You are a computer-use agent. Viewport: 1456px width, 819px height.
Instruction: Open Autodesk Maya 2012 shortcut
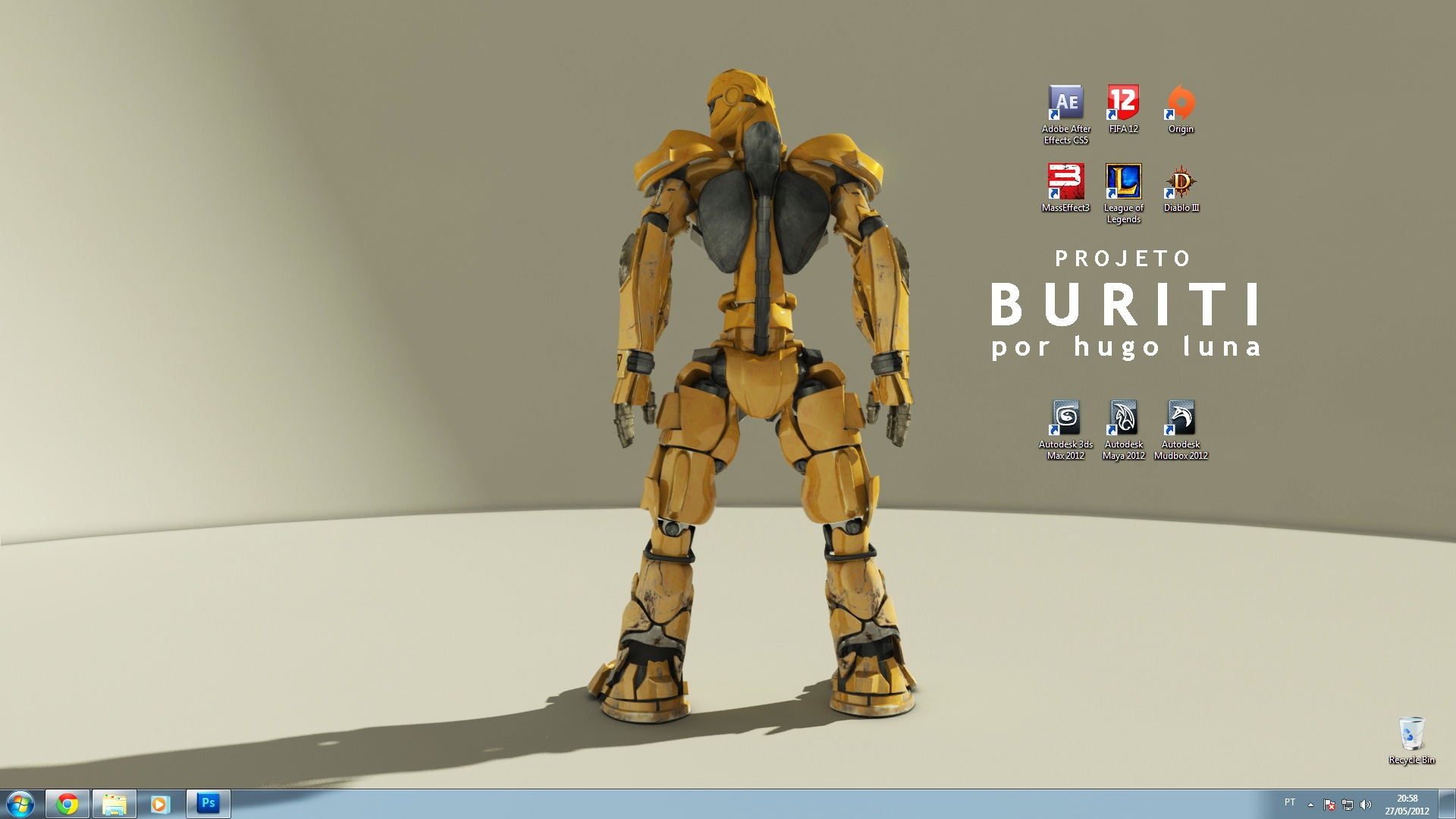1123,417
